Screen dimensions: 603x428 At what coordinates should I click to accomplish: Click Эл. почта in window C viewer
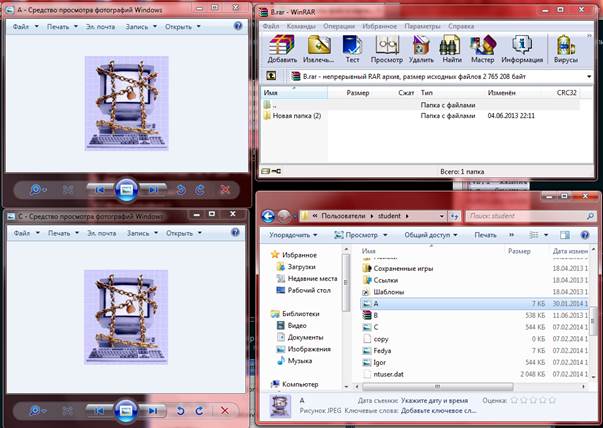click(102, 233)
